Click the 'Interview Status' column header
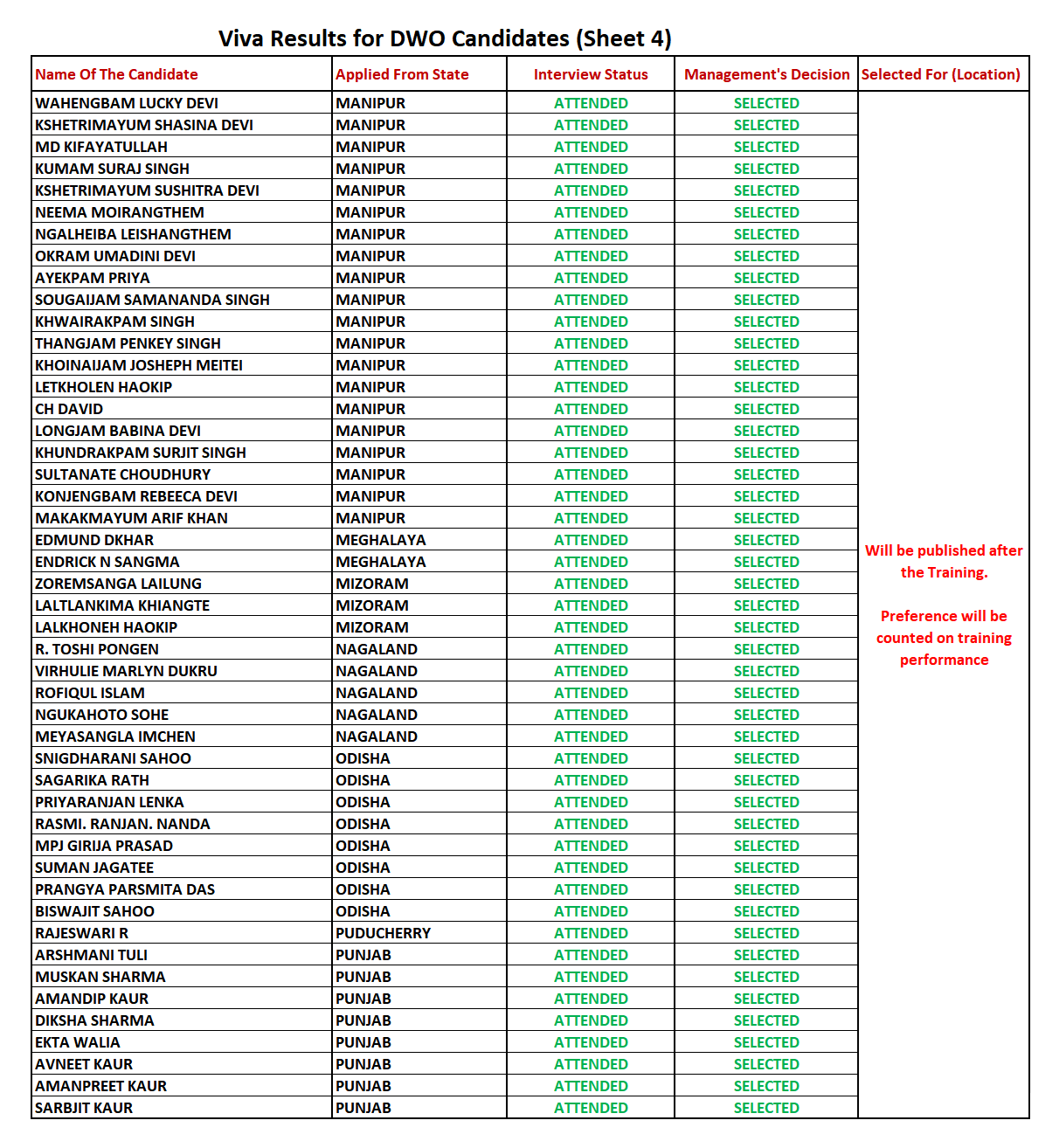 click(591, 74)
